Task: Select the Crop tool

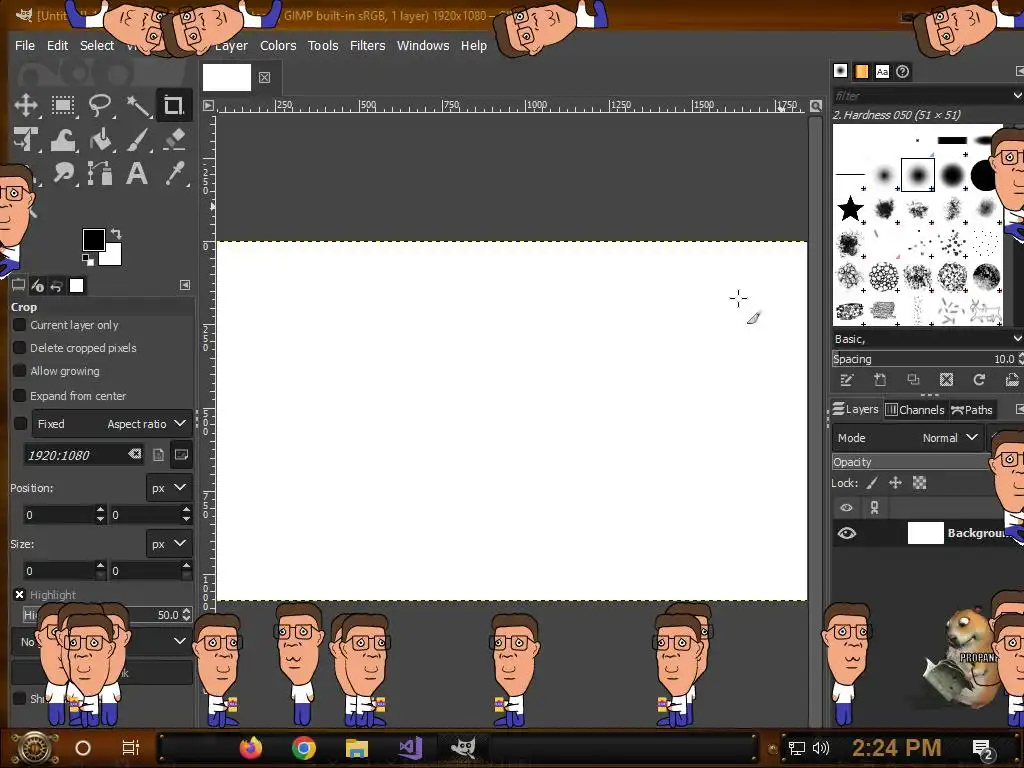Action: tap(174, 105)
